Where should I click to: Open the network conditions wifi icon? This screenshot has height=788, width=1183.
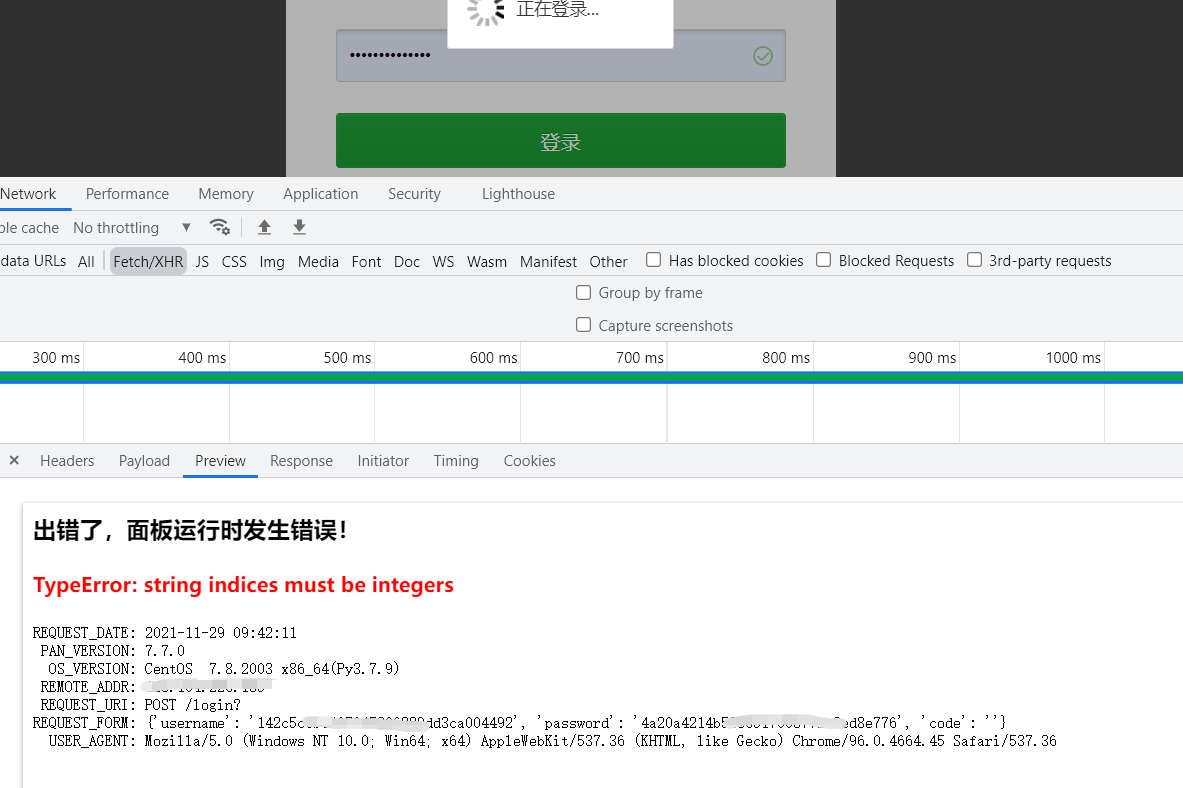pos(220,227)
